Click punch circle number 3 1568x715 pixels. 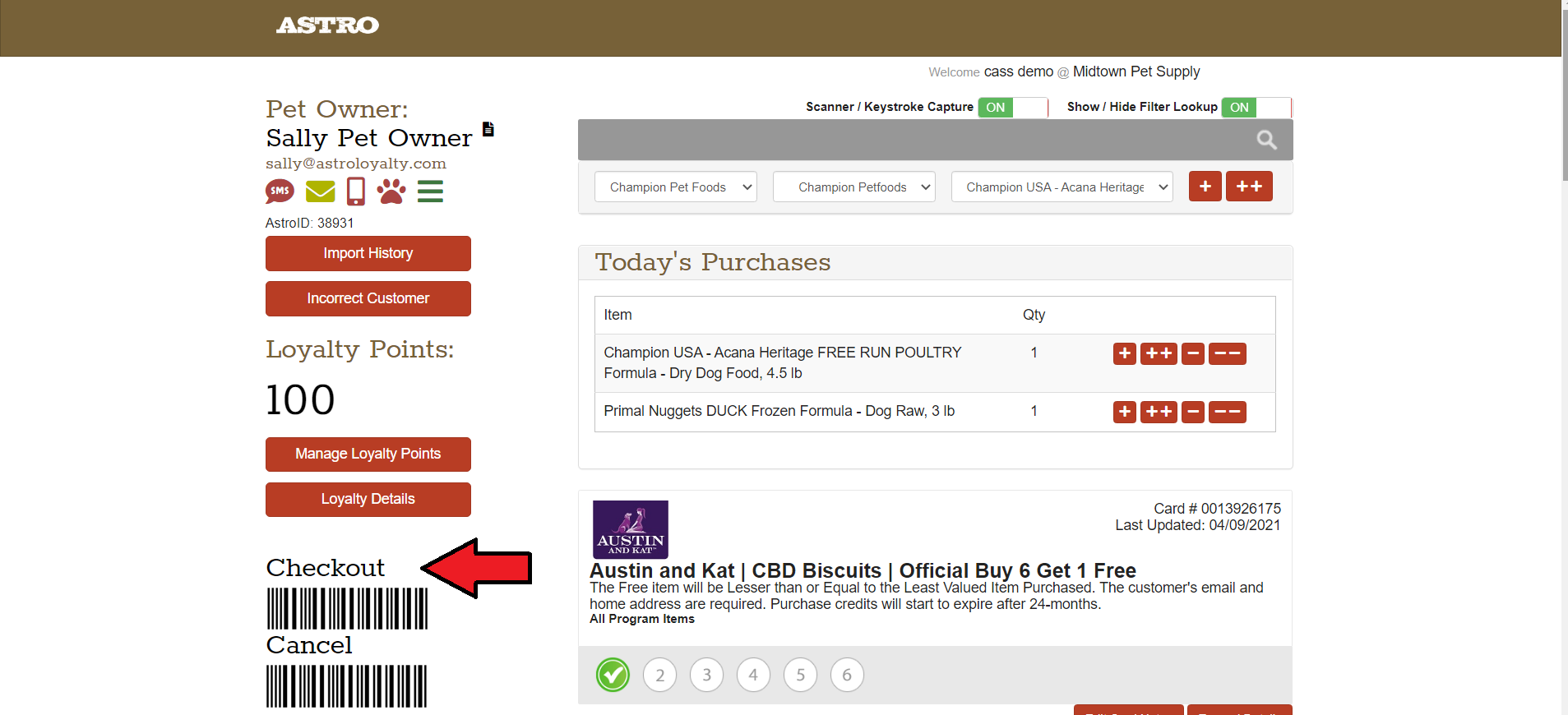click(x=706, y=675)
